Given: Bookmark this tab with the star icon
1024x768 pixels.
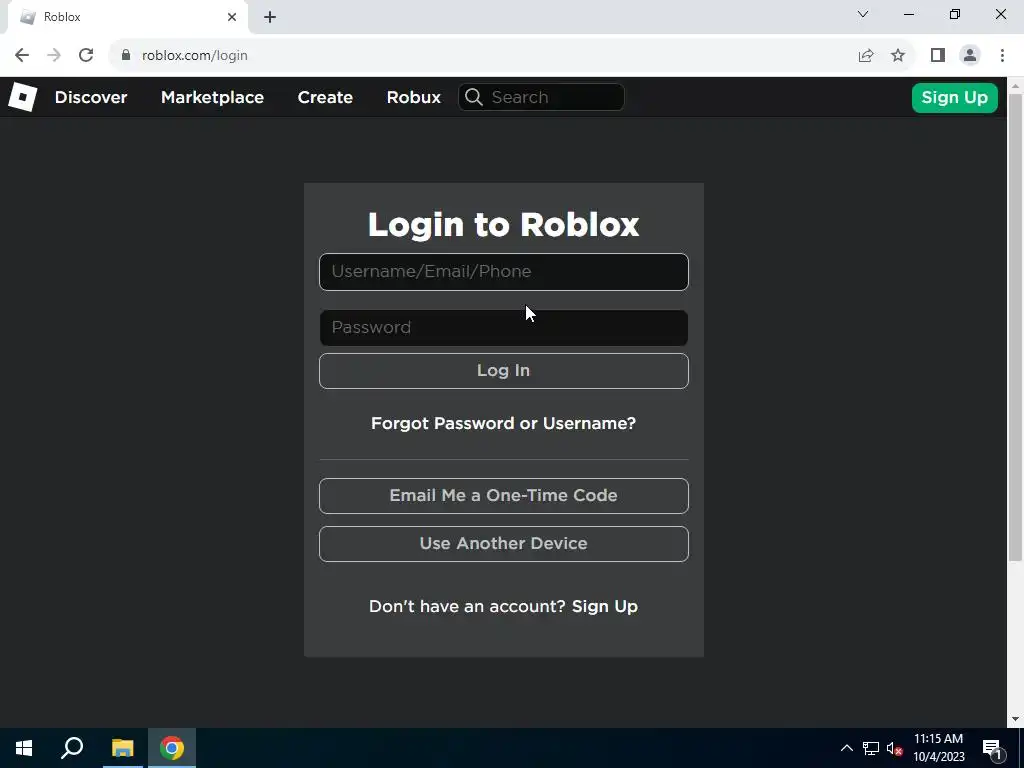Looking at the screenshot, I should (x=898, y=56).
